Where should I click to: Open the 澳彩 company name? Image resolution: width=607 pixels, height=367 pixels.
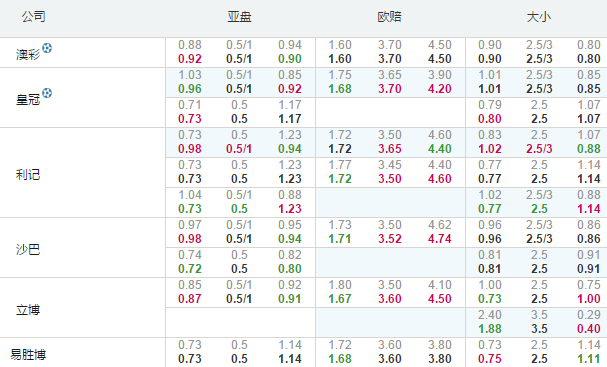pos(28,54)
